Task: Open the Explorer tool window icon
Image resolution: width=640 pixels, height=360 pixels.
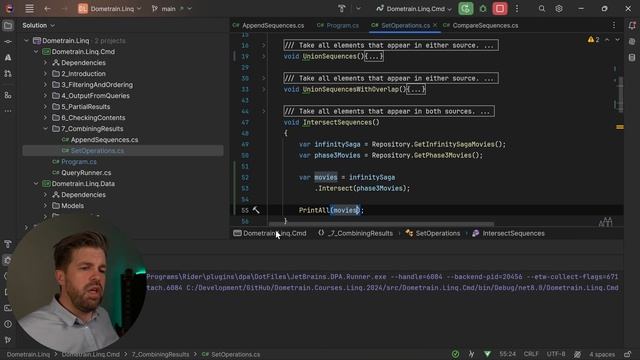Action: [x=8, y=26]
